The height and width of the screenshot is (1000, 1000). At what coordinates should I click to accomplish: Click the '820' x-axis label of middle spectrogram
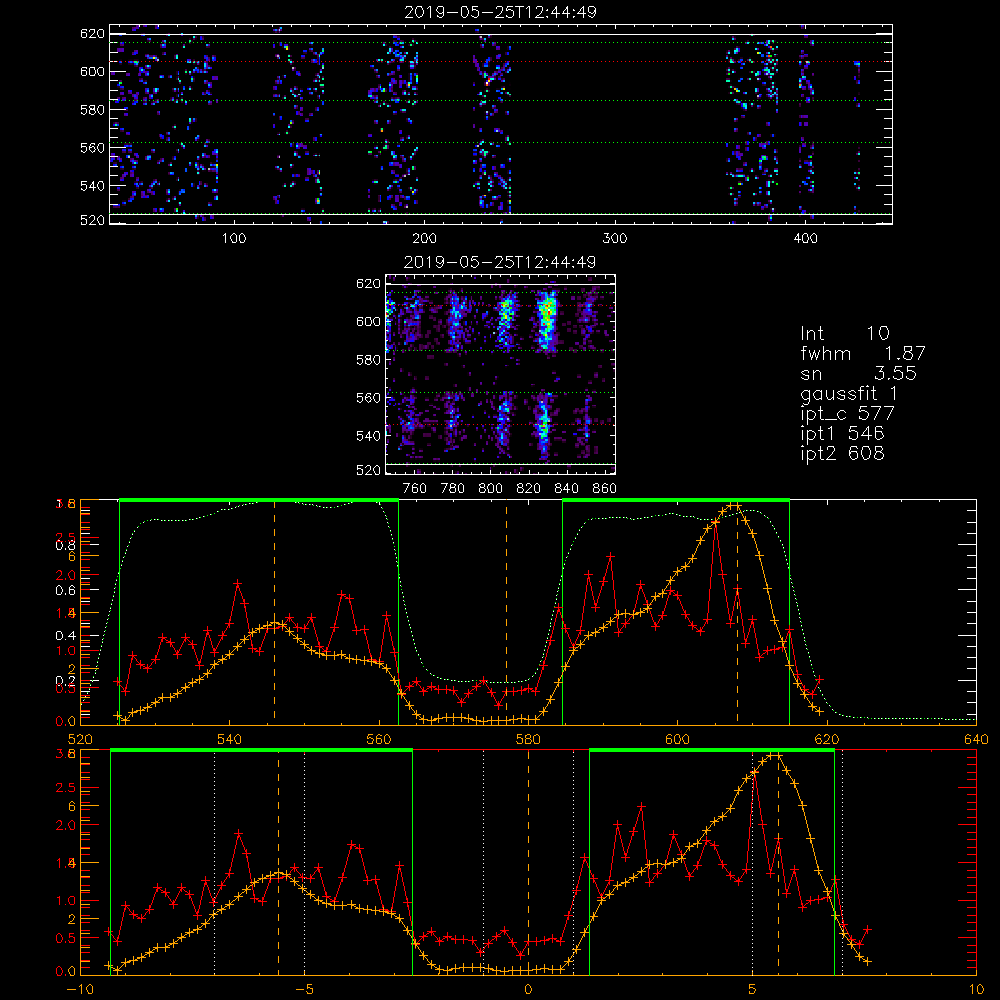[529, 489]
